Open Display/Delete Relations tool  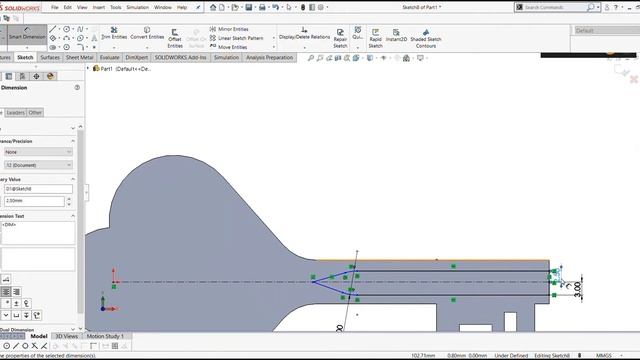pos(304,33)
